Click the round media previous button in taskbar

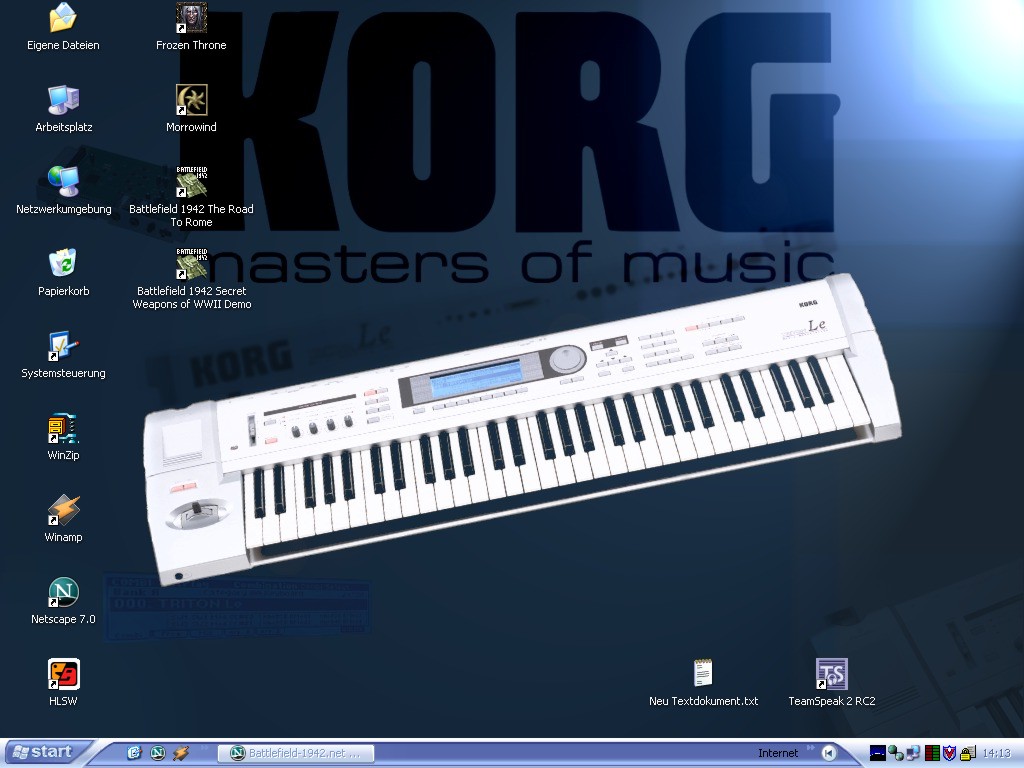[x=828, y=753]
